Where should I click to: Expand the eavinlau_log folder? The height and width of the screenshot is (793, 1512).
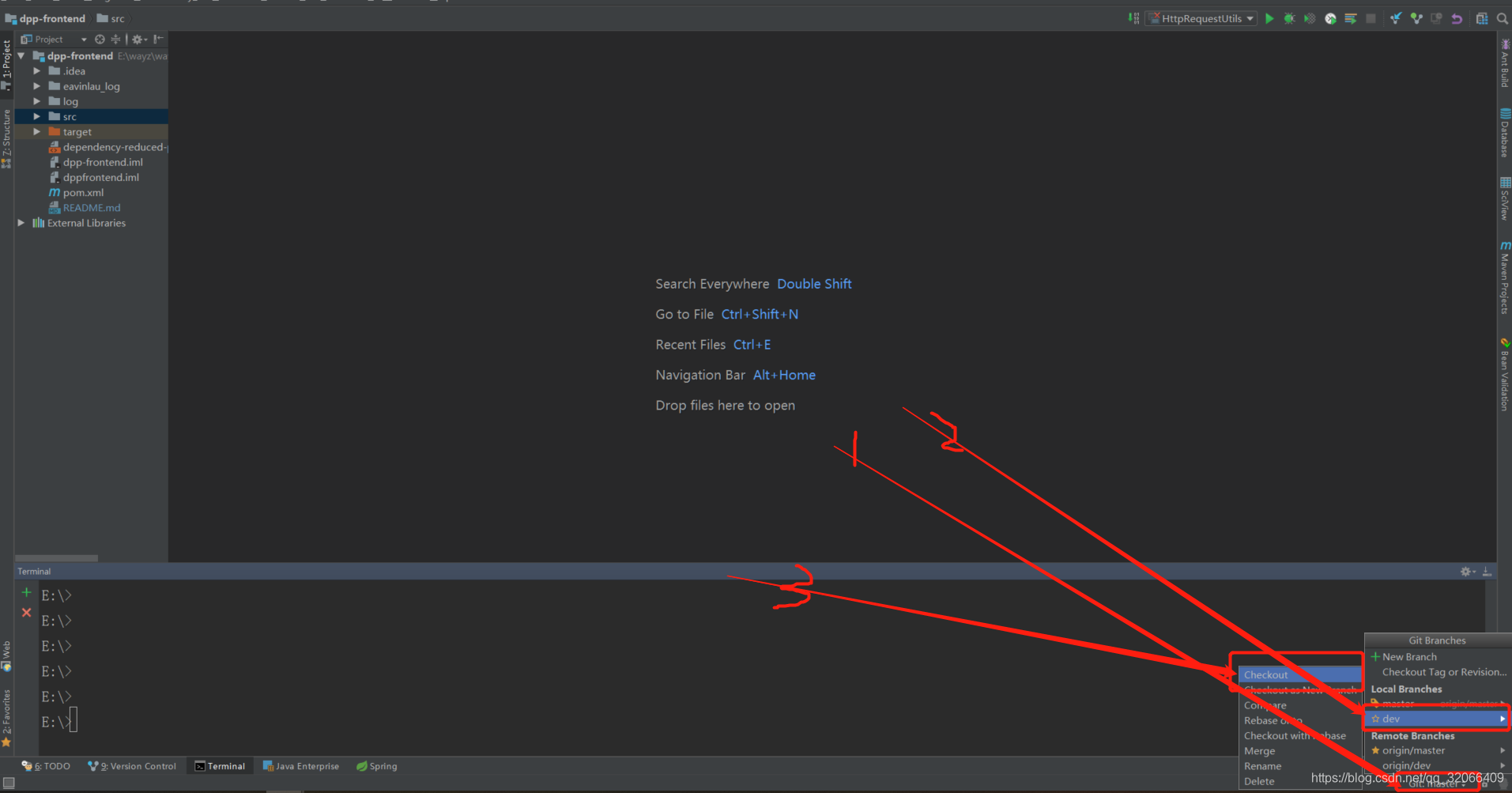coord(36,86)
